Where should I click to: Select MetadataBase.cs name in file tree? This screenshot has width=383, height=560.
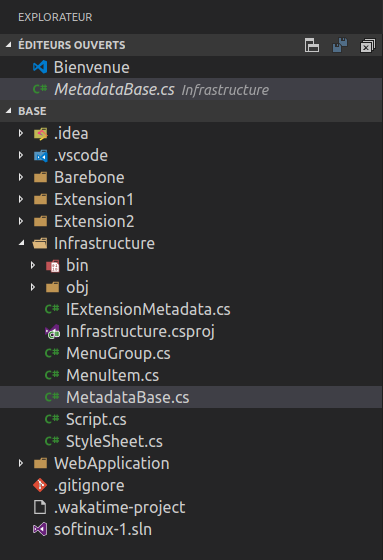pos(128,398)
